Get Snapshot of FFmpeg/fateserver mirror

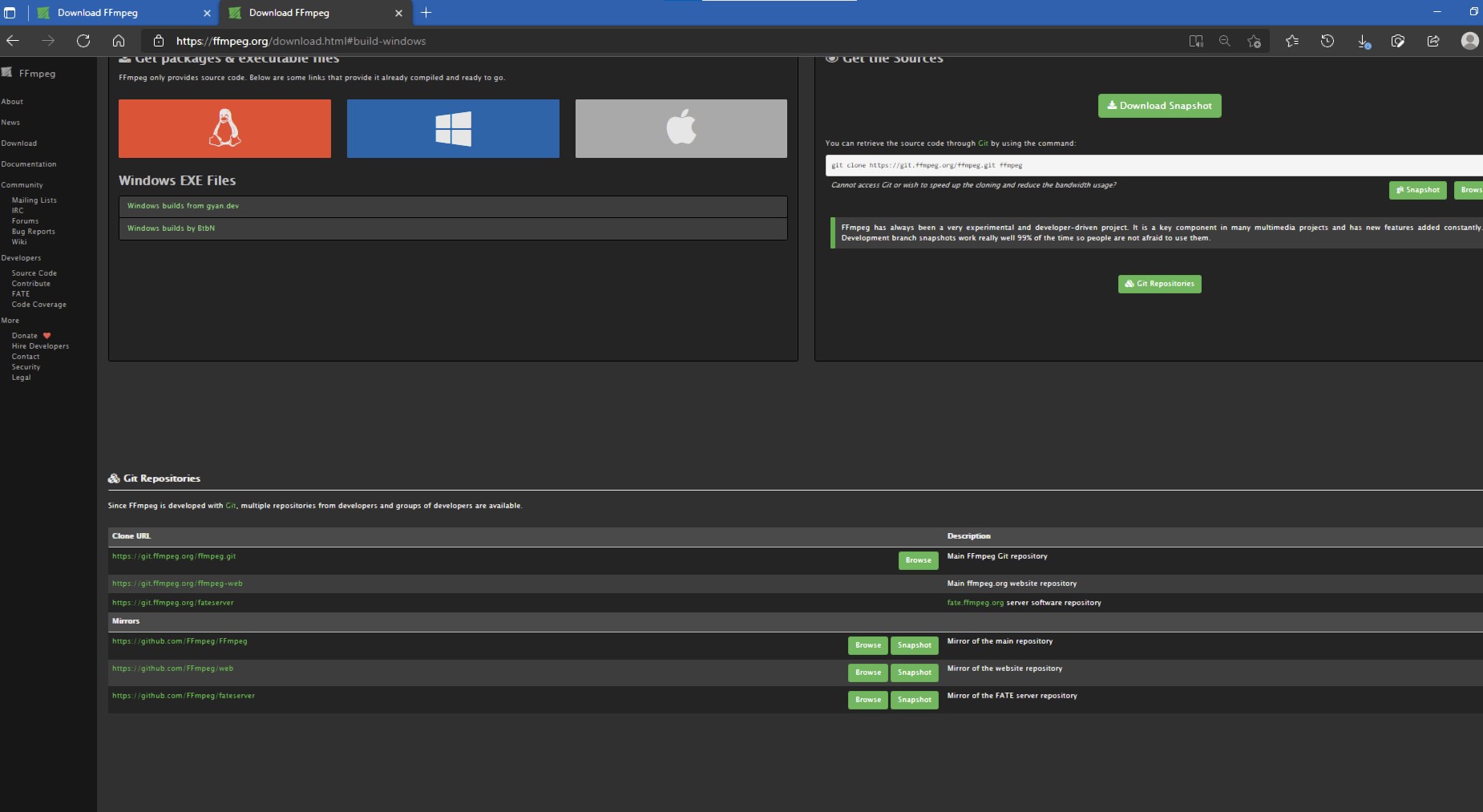pyautogui.click(x=914, y=700)
